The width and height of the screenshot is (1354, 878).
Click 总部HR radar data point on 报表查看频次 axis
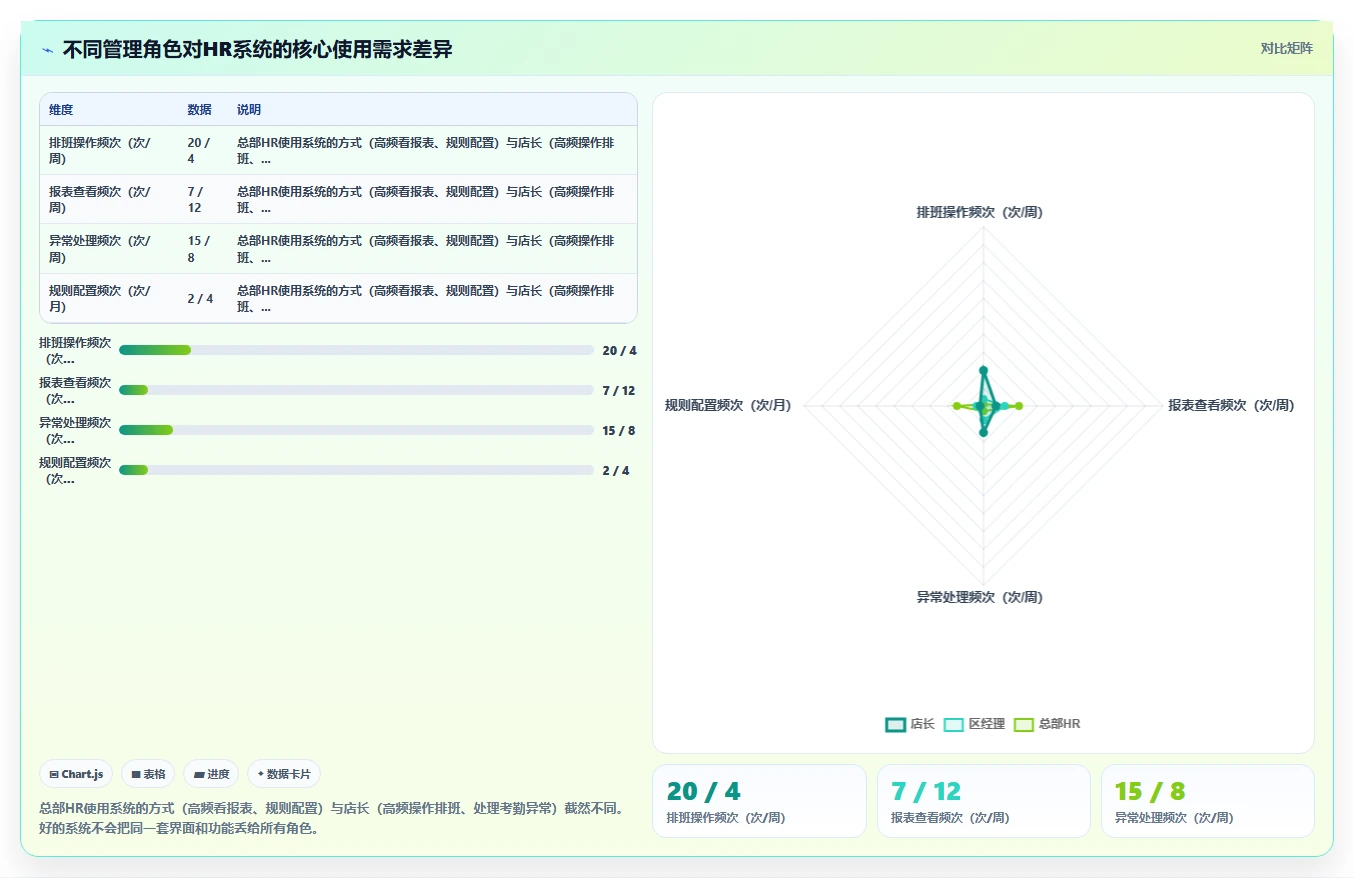click(1019, 405)
